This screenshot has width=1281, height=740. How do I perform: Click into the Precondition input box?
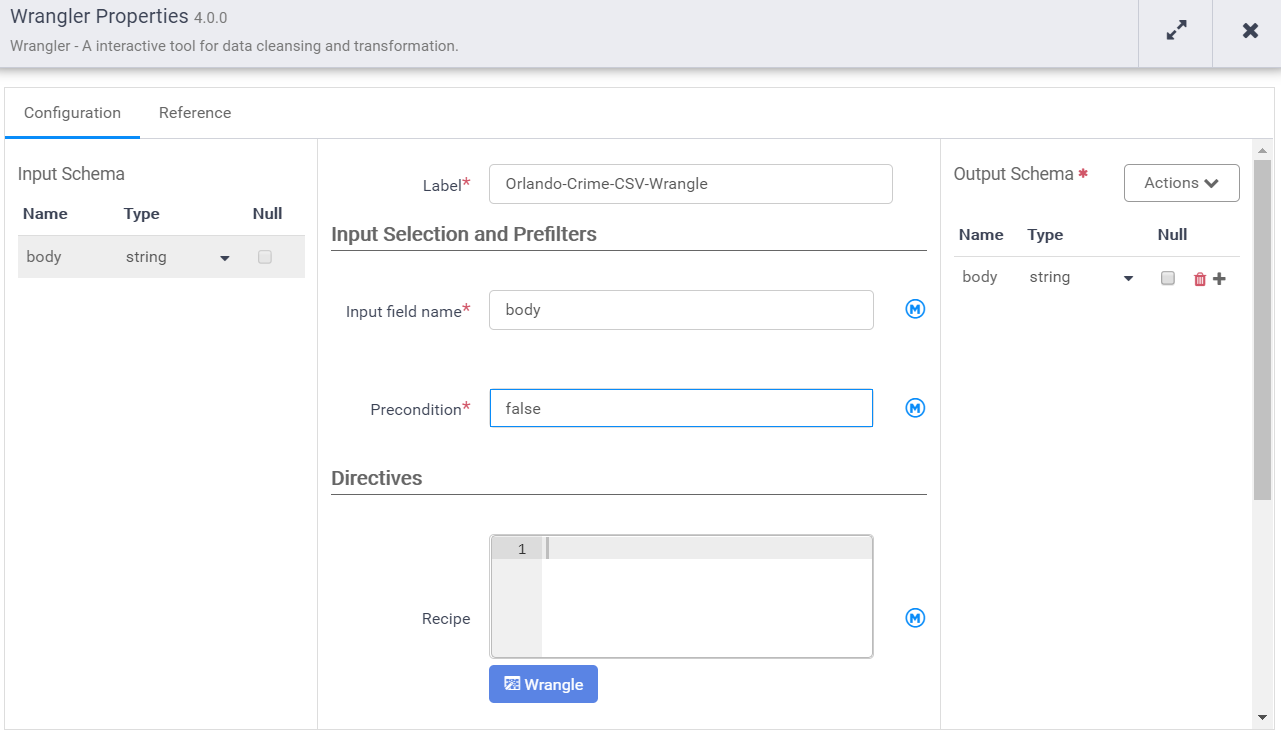[x=680, y=408]
